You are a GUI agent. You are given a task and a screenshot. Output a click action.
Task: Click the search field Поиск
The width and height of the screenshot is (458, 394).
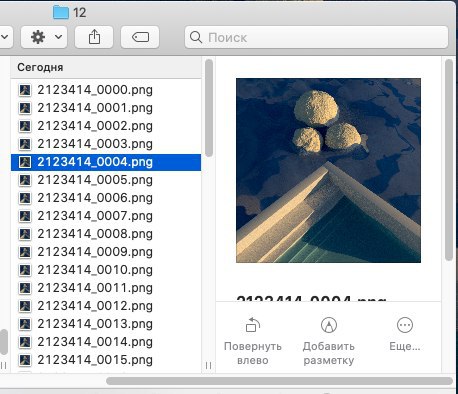(x=316, y=37)
